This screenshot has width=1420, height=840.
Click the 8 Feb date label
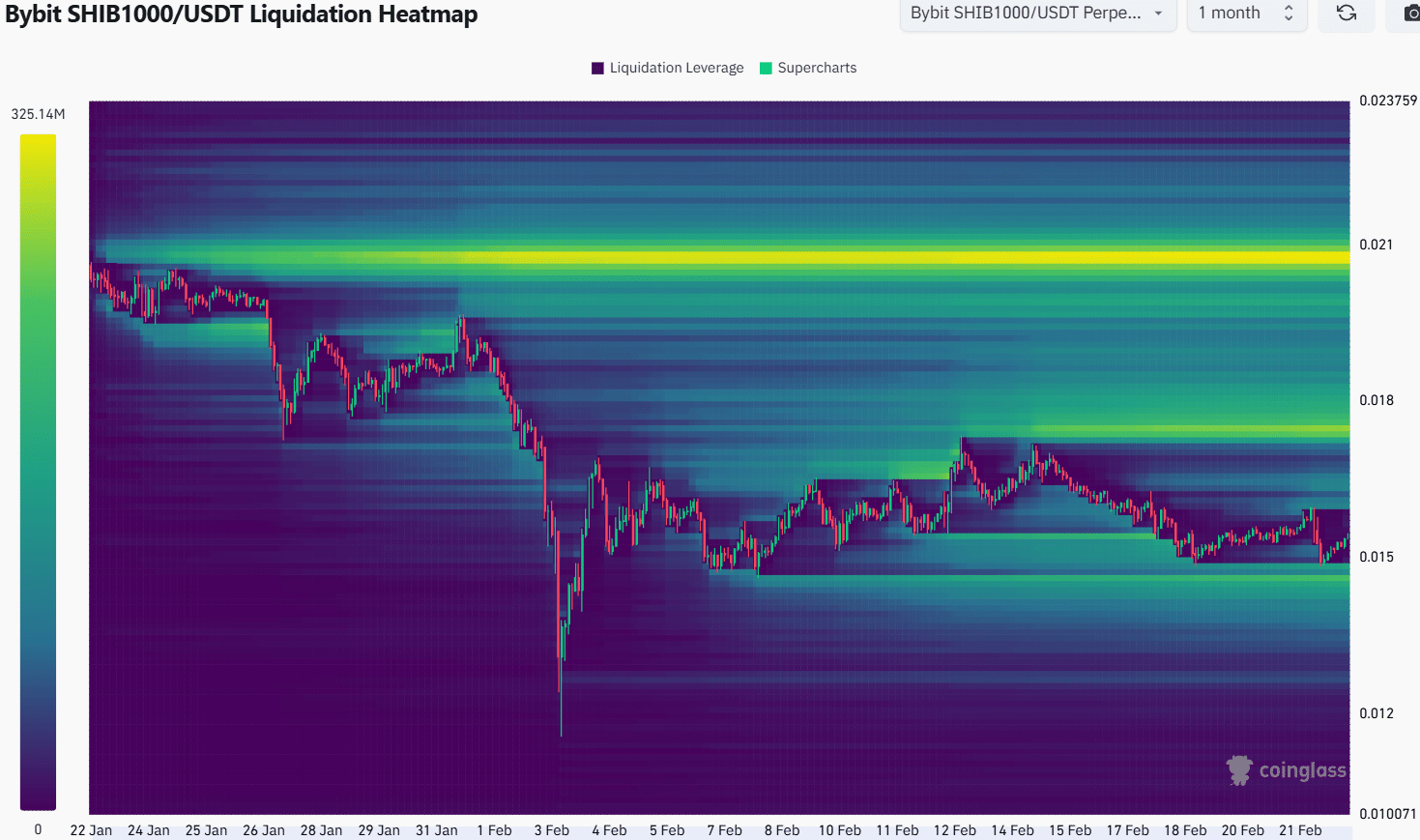(x=782, y=830)
